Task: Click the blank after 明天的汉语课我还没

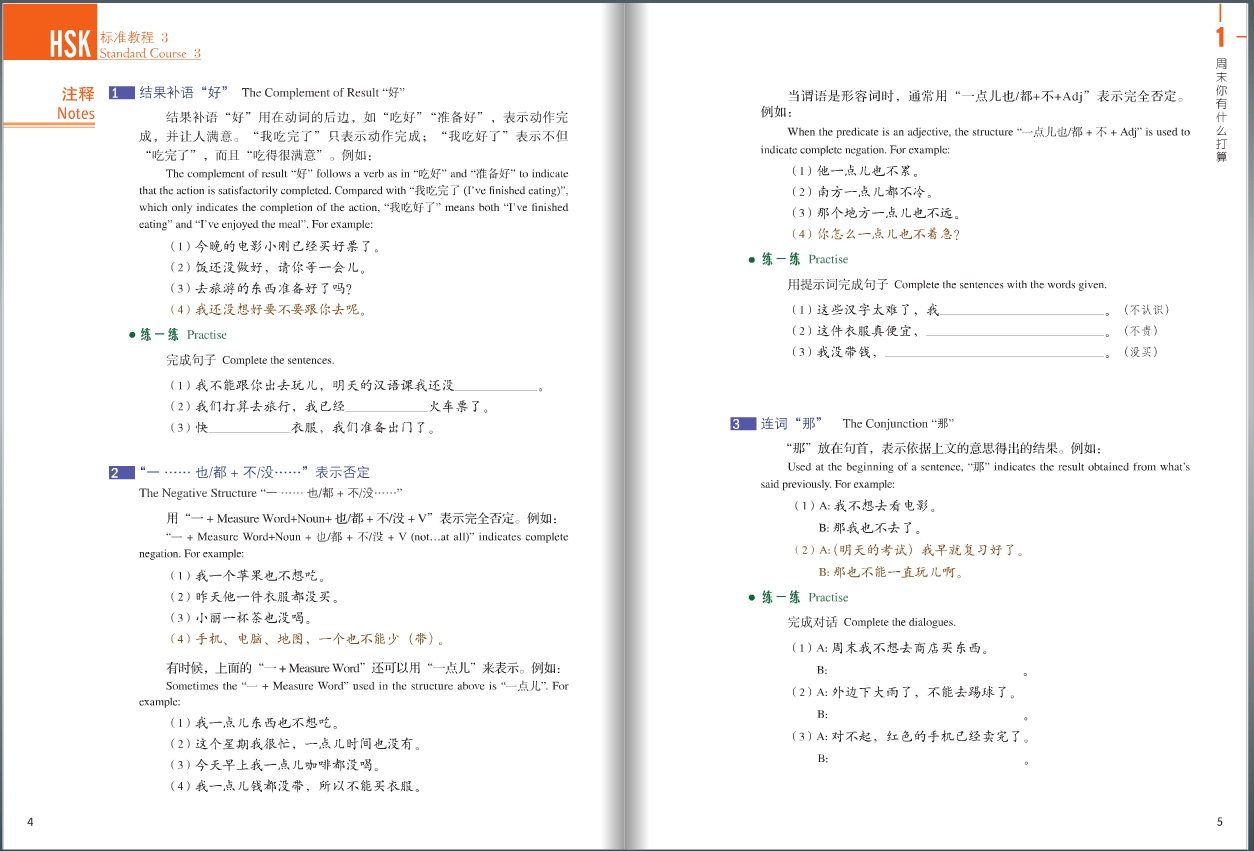Action: [x=496, y=387]
